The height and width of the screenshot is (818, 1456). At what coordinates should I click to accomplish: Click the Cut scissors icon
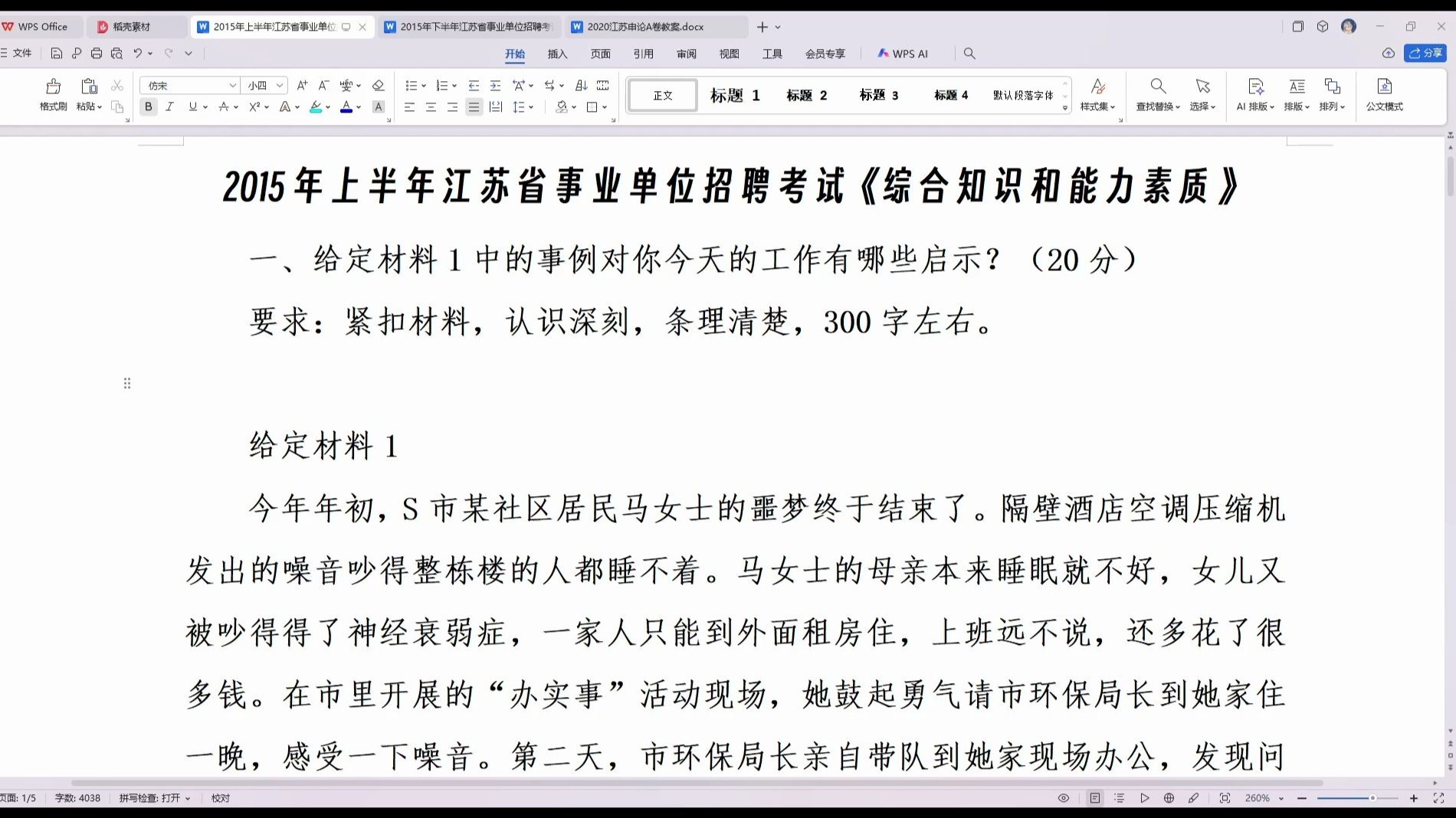tap(117, 85)
